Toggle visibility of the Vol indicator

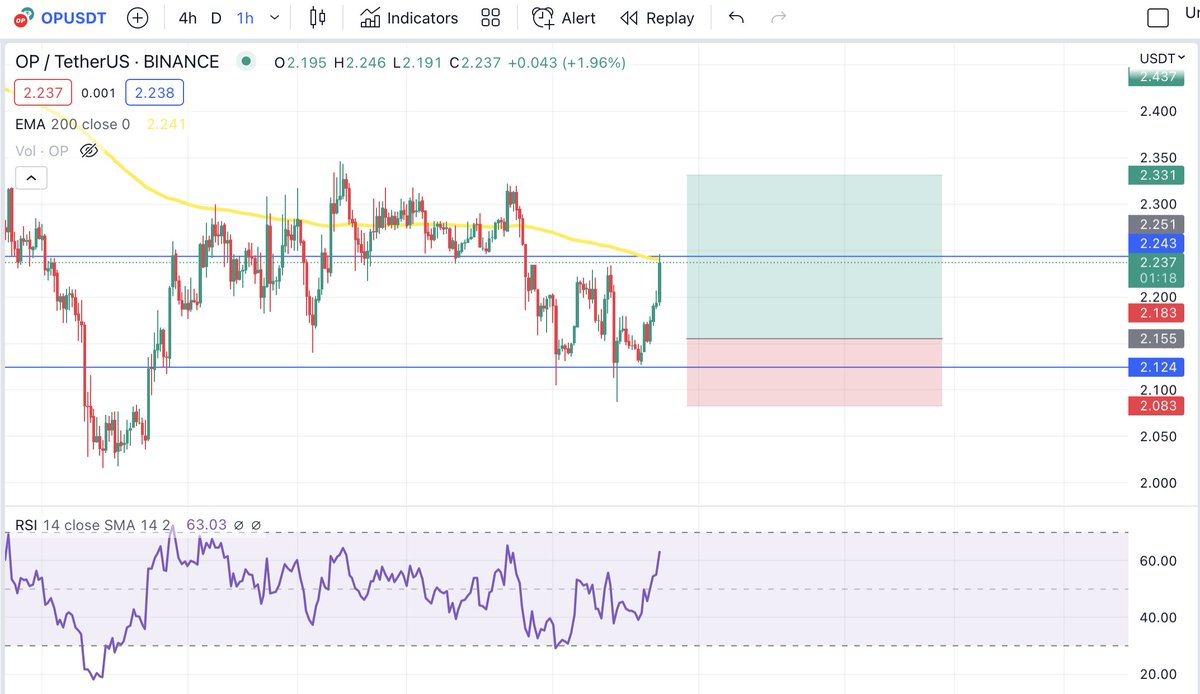tap(88, 151)
